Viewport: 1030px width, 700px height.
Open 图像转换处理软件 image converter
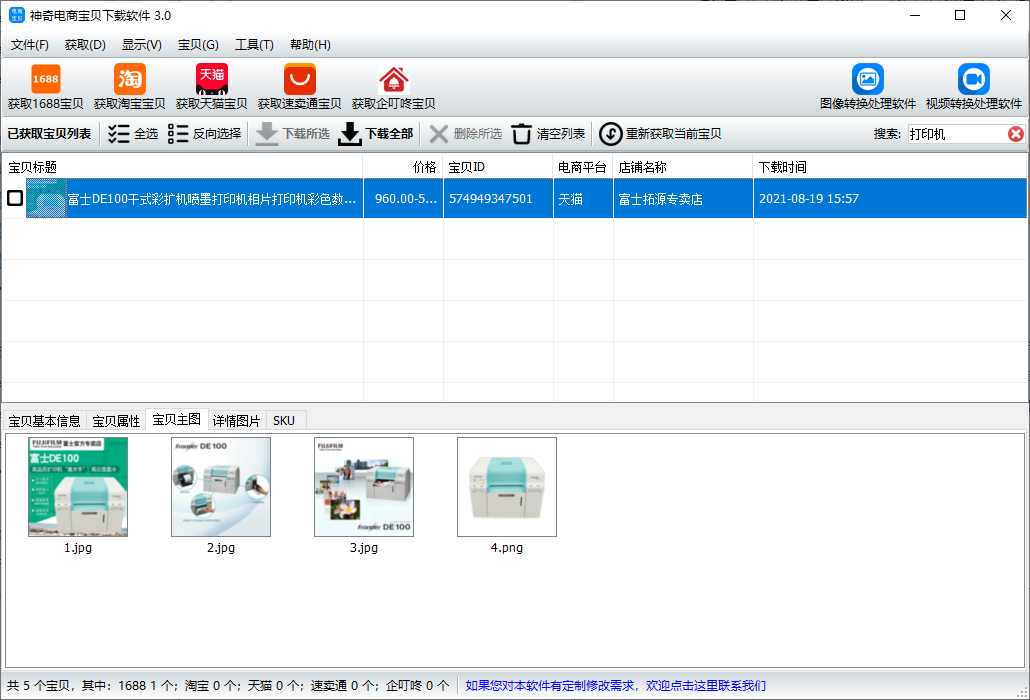click(868, 87)
